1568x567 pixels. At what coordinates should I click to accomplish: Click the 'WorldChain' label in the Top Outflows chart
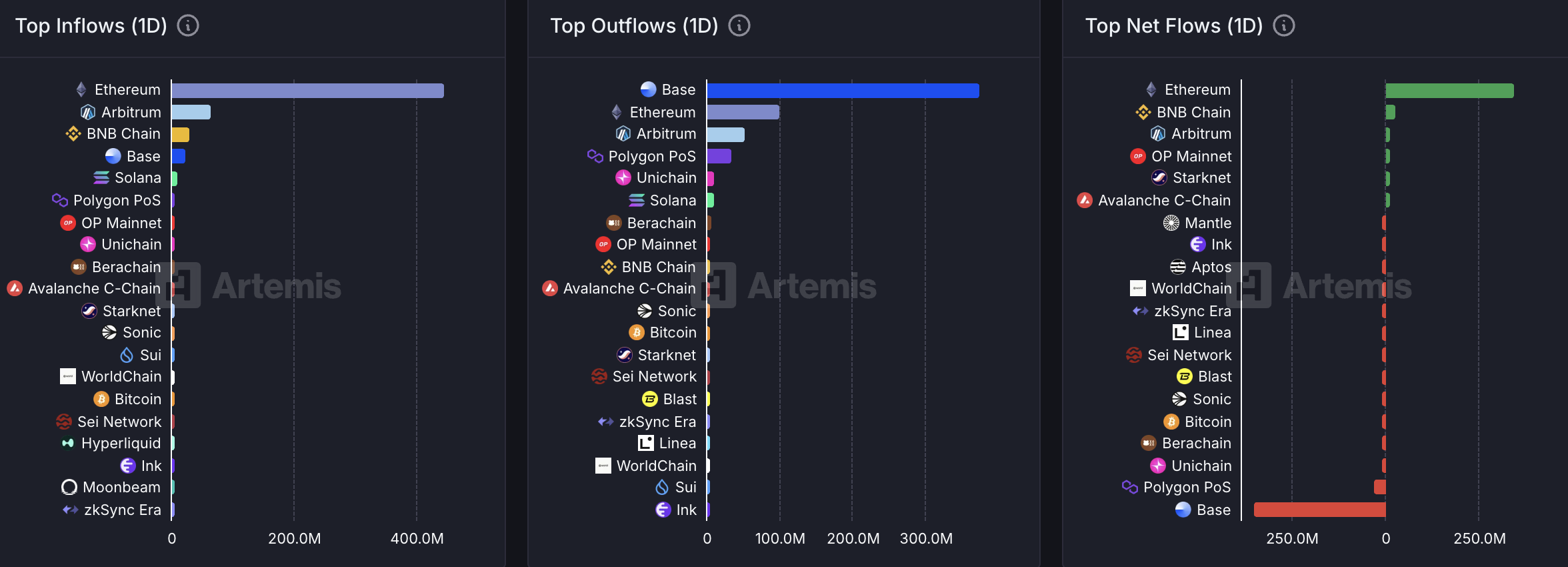pyautogui.click(x=657, y=466)
